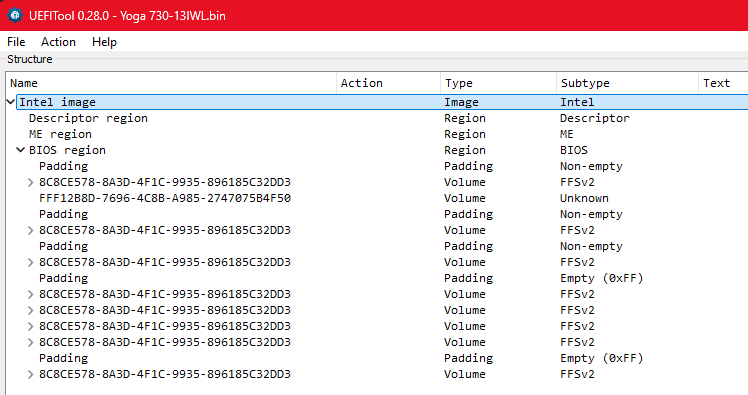The width and height of the screenshot is (748, 395).
Task: Select the FFF12B8D-7696-4C8B-A985-2747075B4F50 volume
Action: [x=165, y=198]
